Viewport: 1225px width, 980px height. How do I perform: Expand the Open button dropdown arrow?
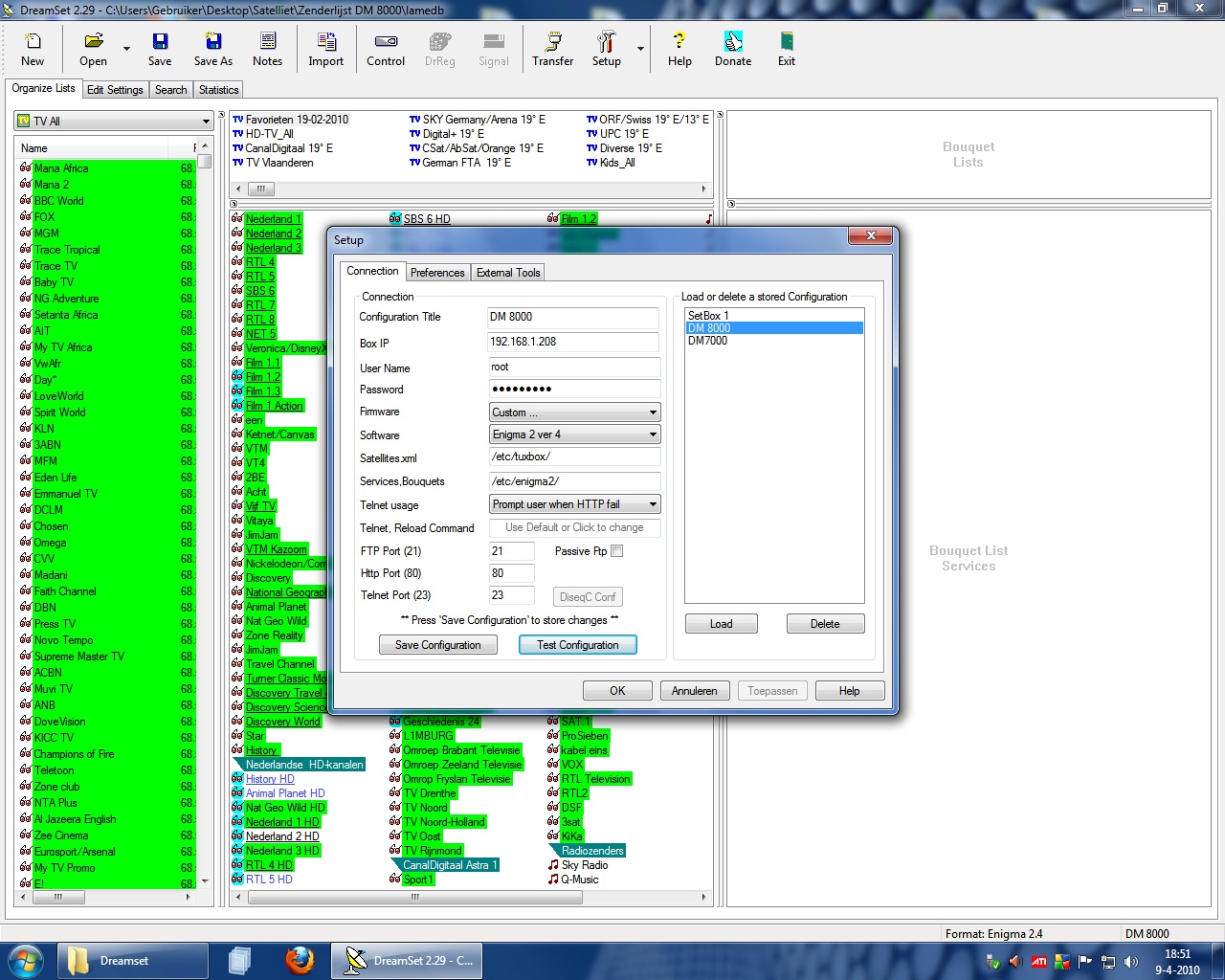coord(126,49)
